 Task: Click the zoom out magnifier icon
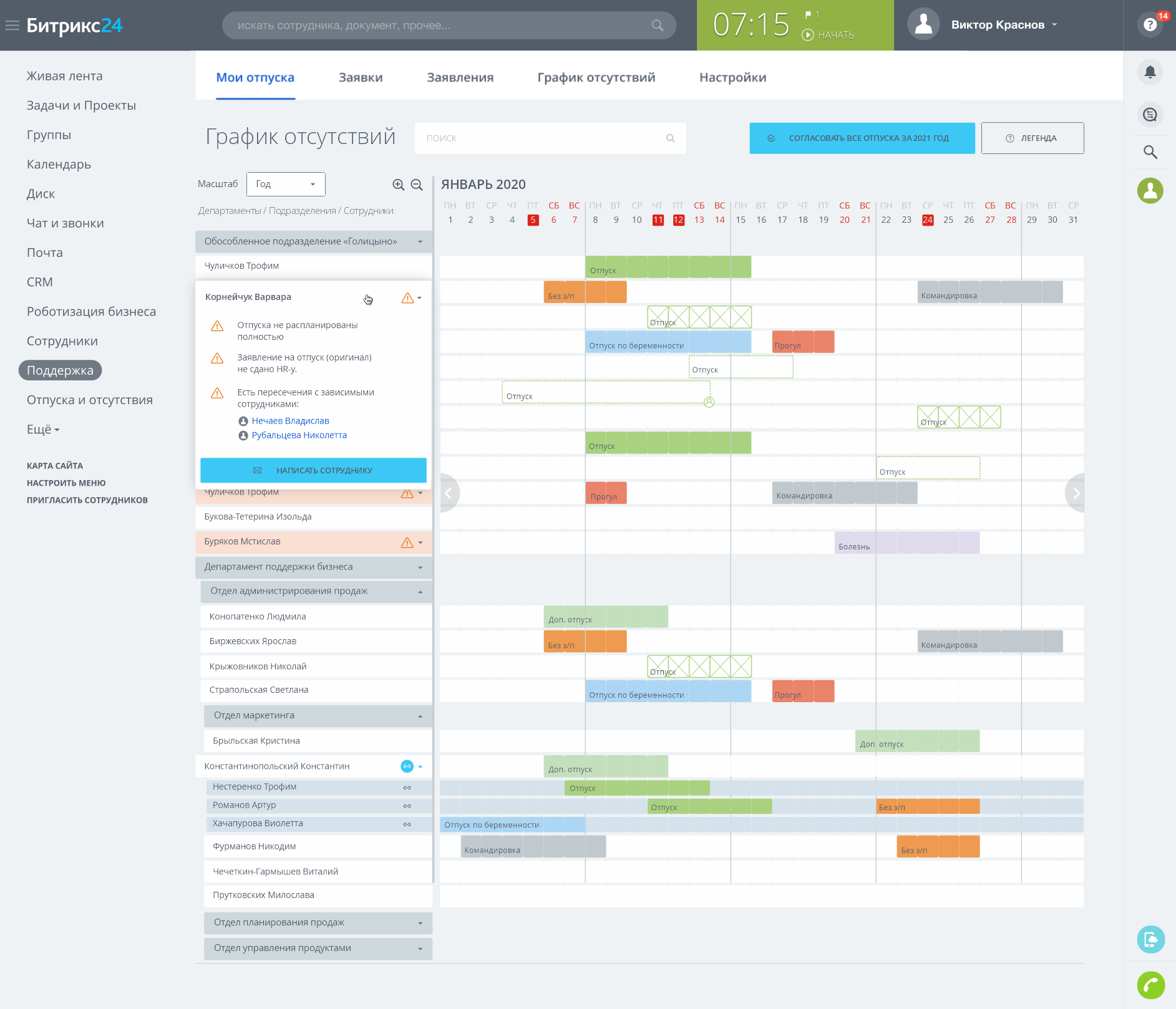417,185
